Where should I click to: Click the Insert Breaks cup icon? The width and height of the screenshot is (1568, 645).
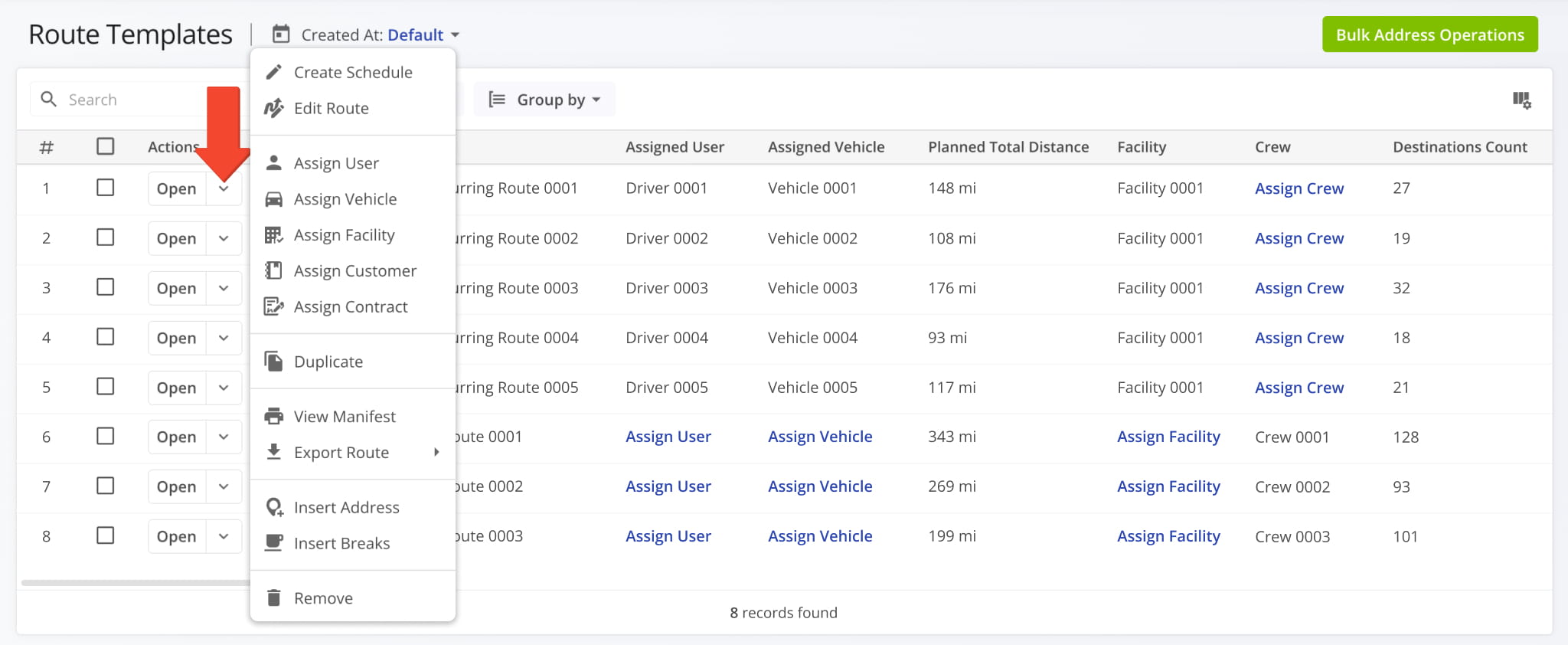coord(273,542)
